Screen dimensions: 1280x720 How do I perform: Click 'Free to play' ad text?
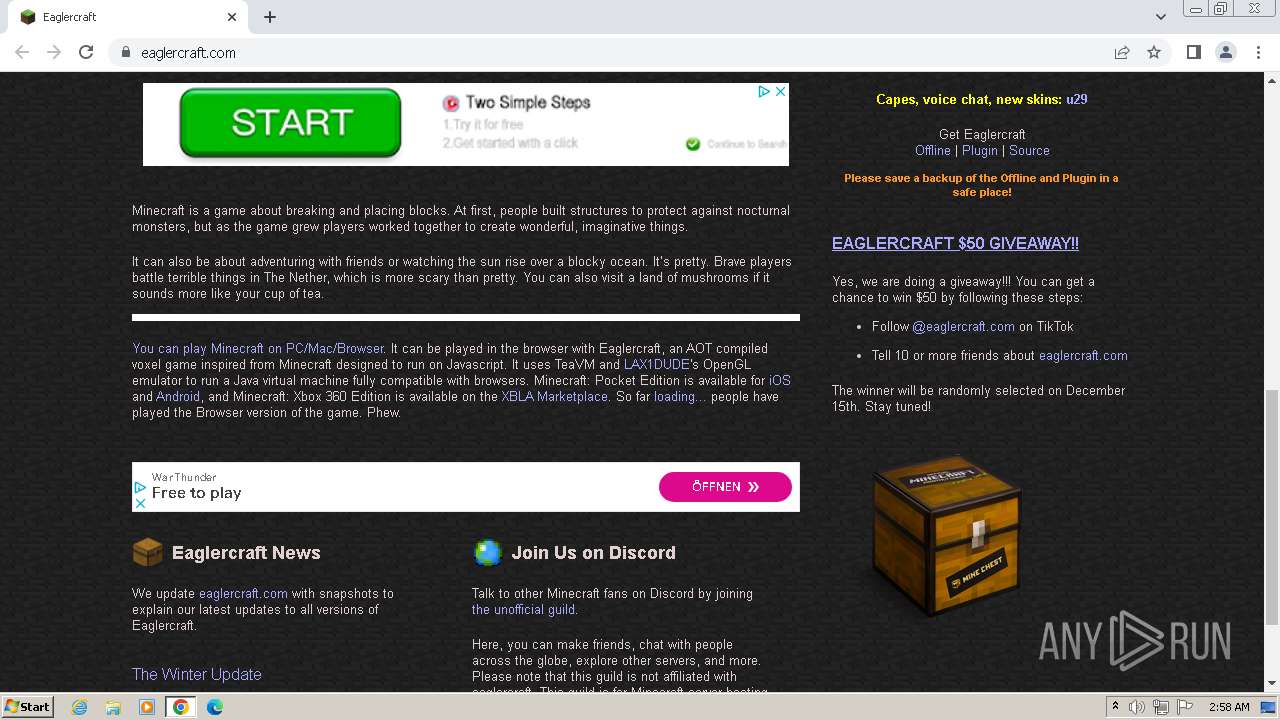click(197, 493)
